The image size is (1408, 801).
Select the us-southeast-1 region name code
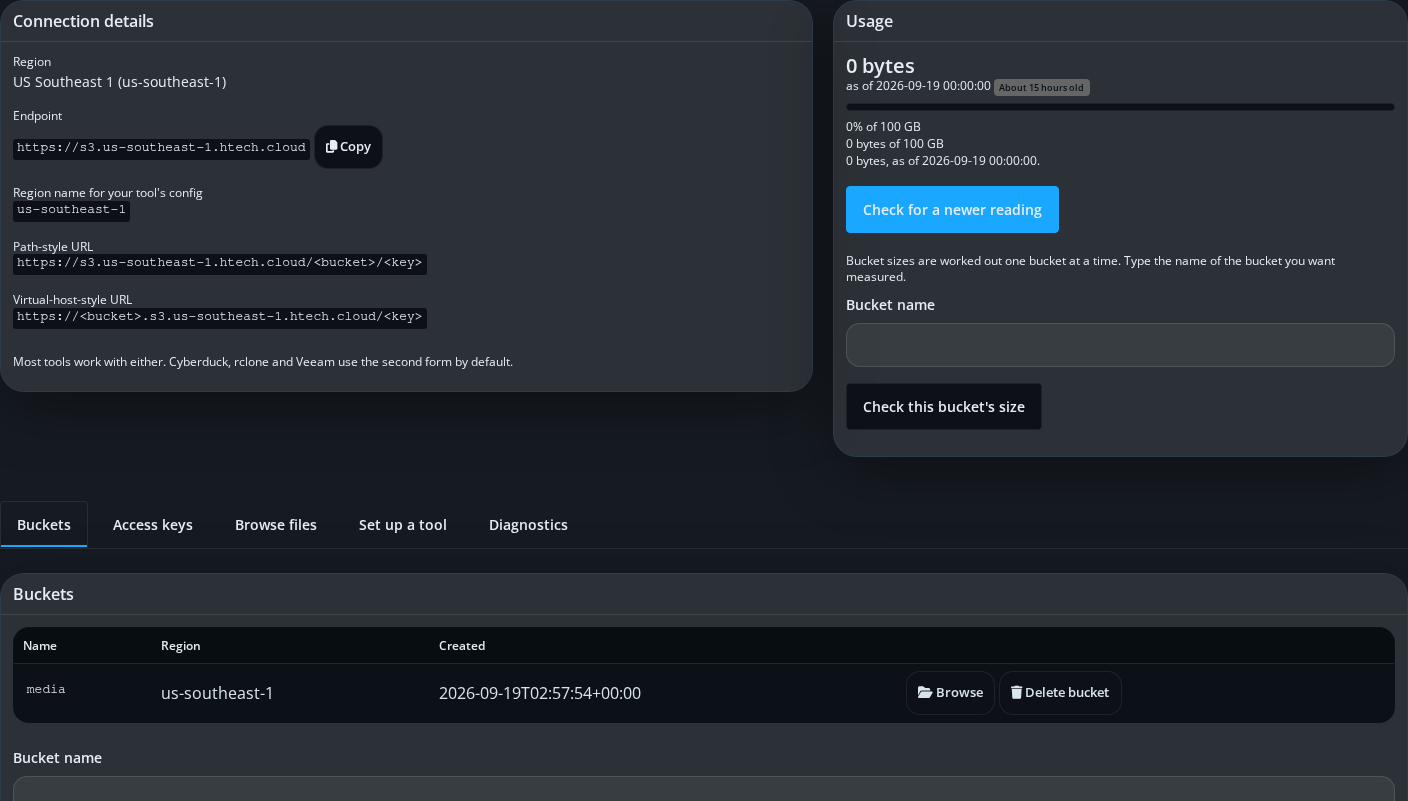pyautogui.click(x=71, y=210)
